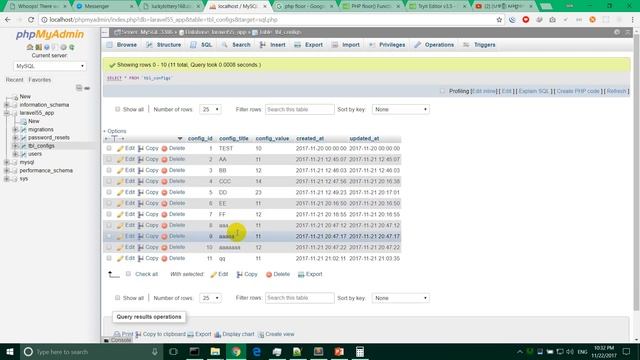Click the phpMyAdmin home icon
Image resolution: width=640 pixels, height=360 pixels.
[x=30, y=47]
